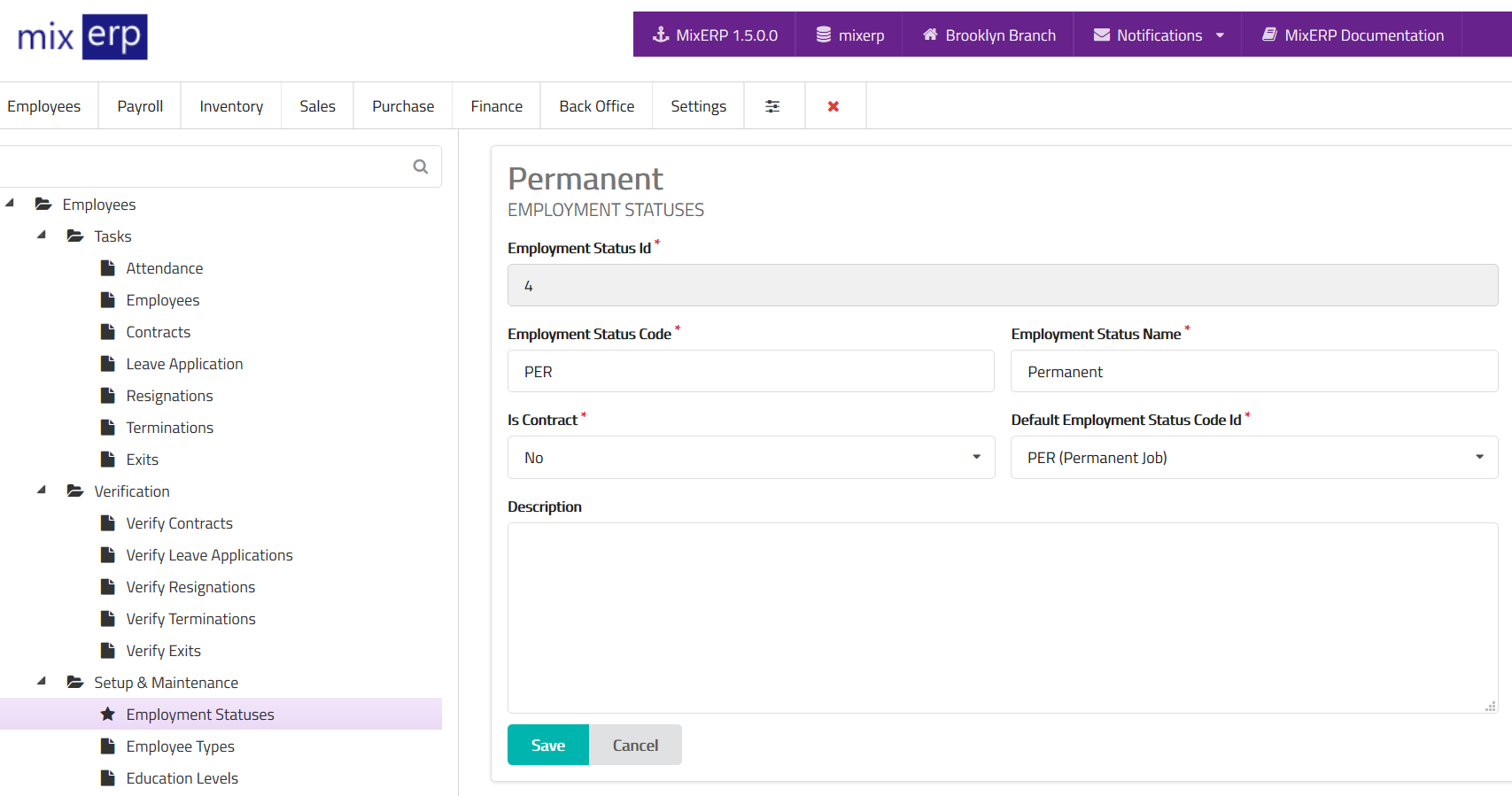The height and width of the screenshot is (796, 1512).
Task: Open the Payroll menu
Action: click(x=140, y=106)
